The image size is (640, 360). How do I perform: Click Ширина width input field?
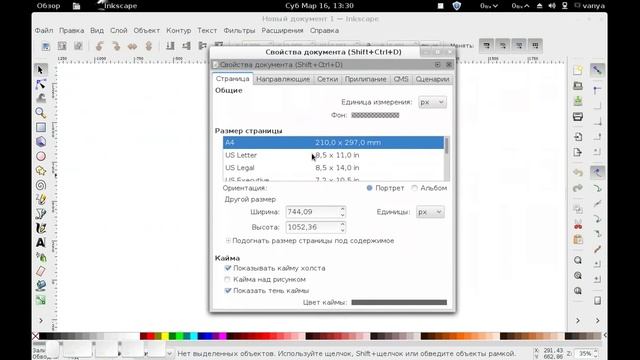pos(313,212)
